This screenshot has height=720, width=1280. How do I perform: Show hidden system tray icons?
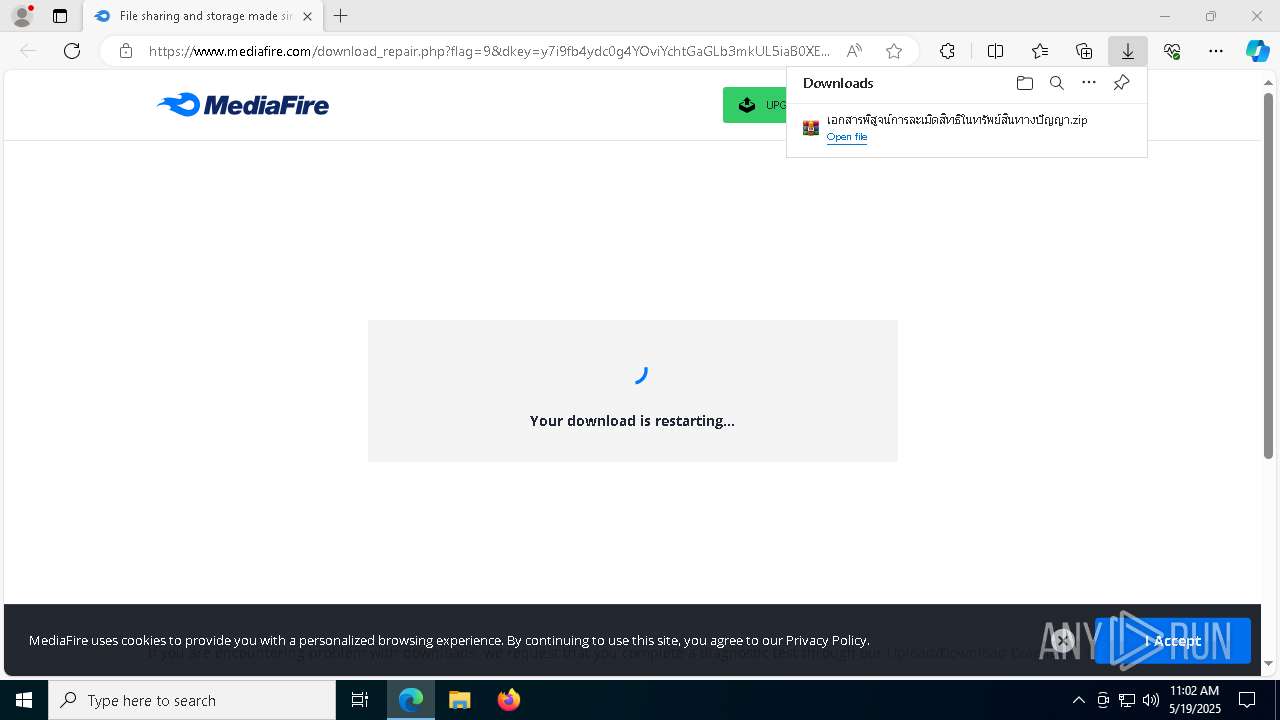click(1078, 700)
